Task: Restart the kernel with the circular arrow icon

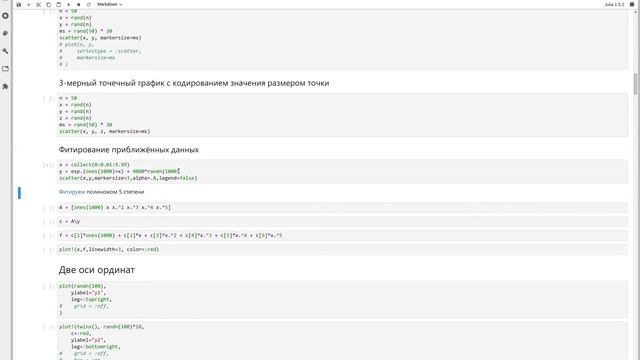Action: point(89,4)
